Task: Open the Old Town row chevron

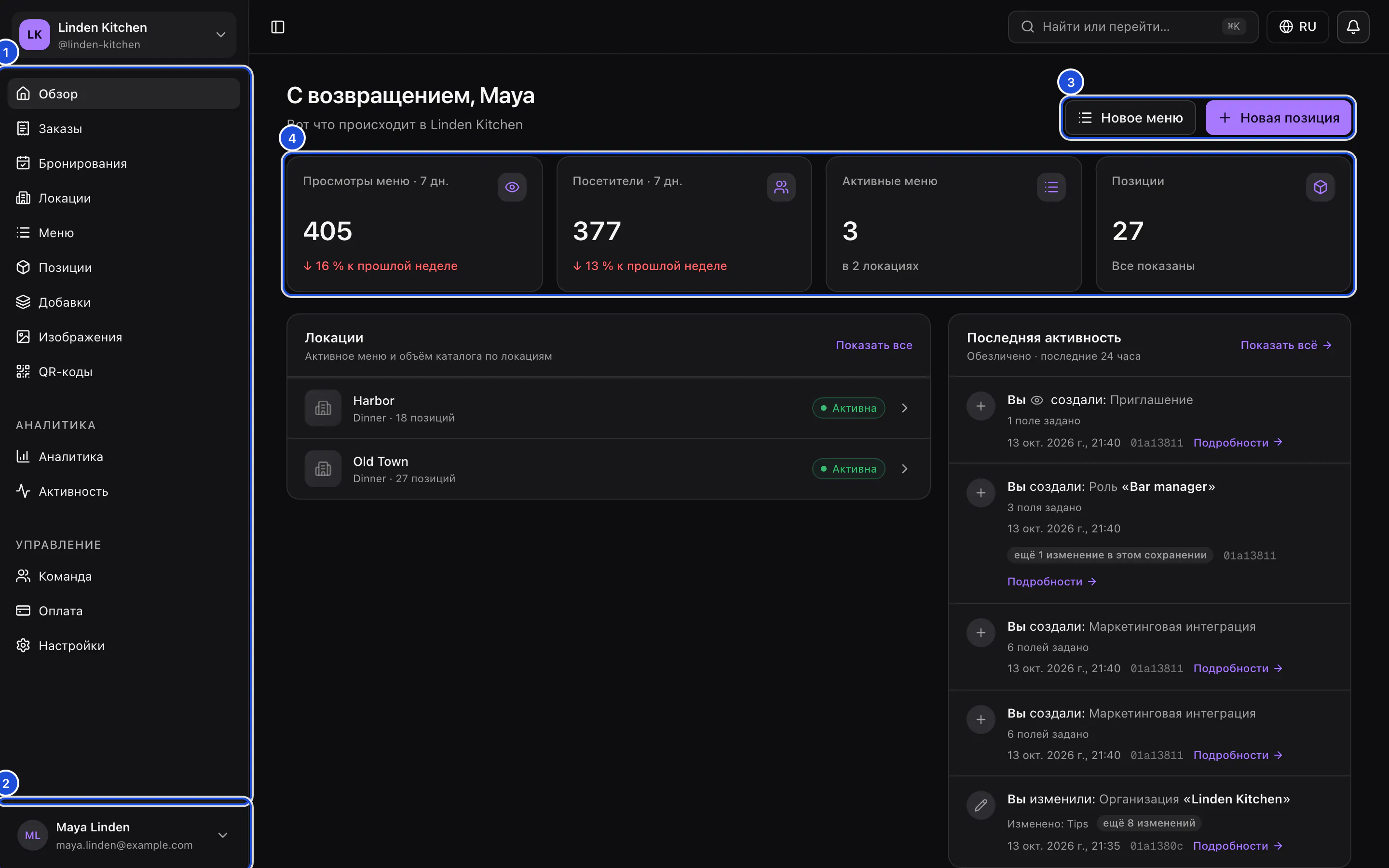Action: 905,469
